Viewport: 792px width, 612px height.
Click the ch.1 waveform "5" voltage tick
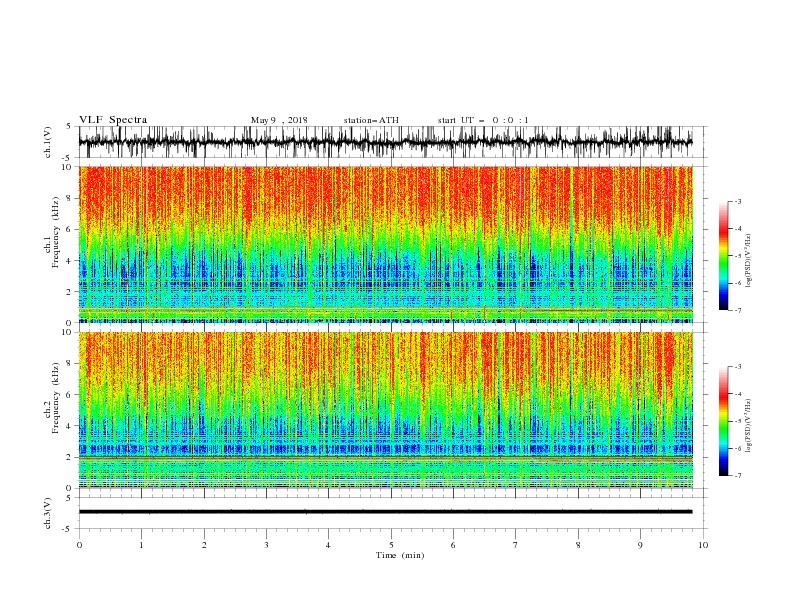[x=69, y=127]
